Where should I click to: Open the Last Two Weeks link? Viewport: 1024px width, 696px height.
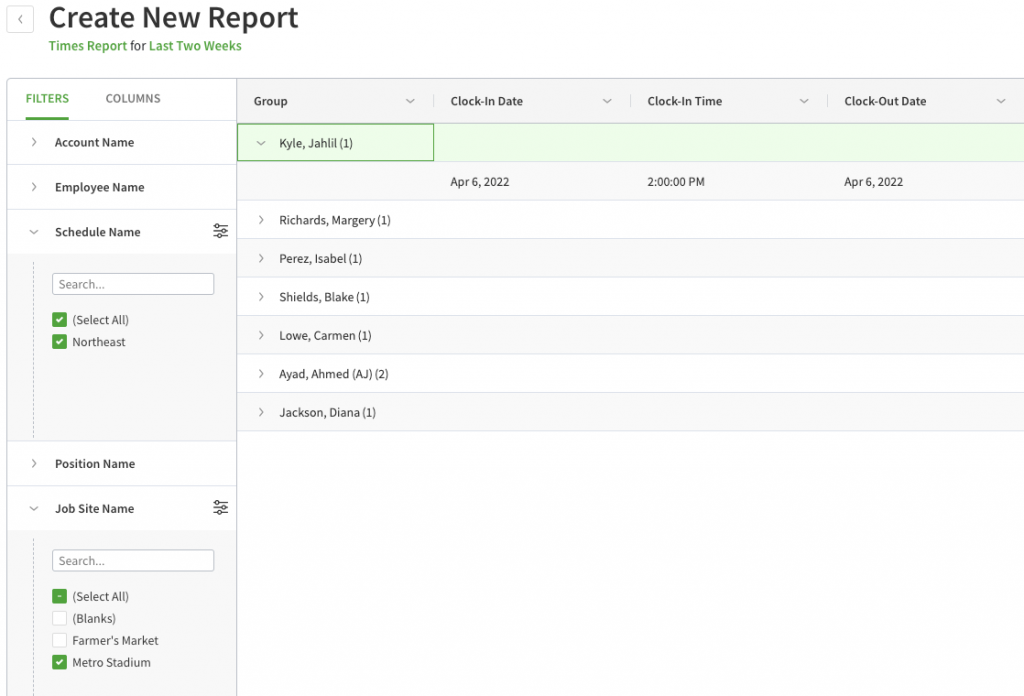tap(194, 46)
